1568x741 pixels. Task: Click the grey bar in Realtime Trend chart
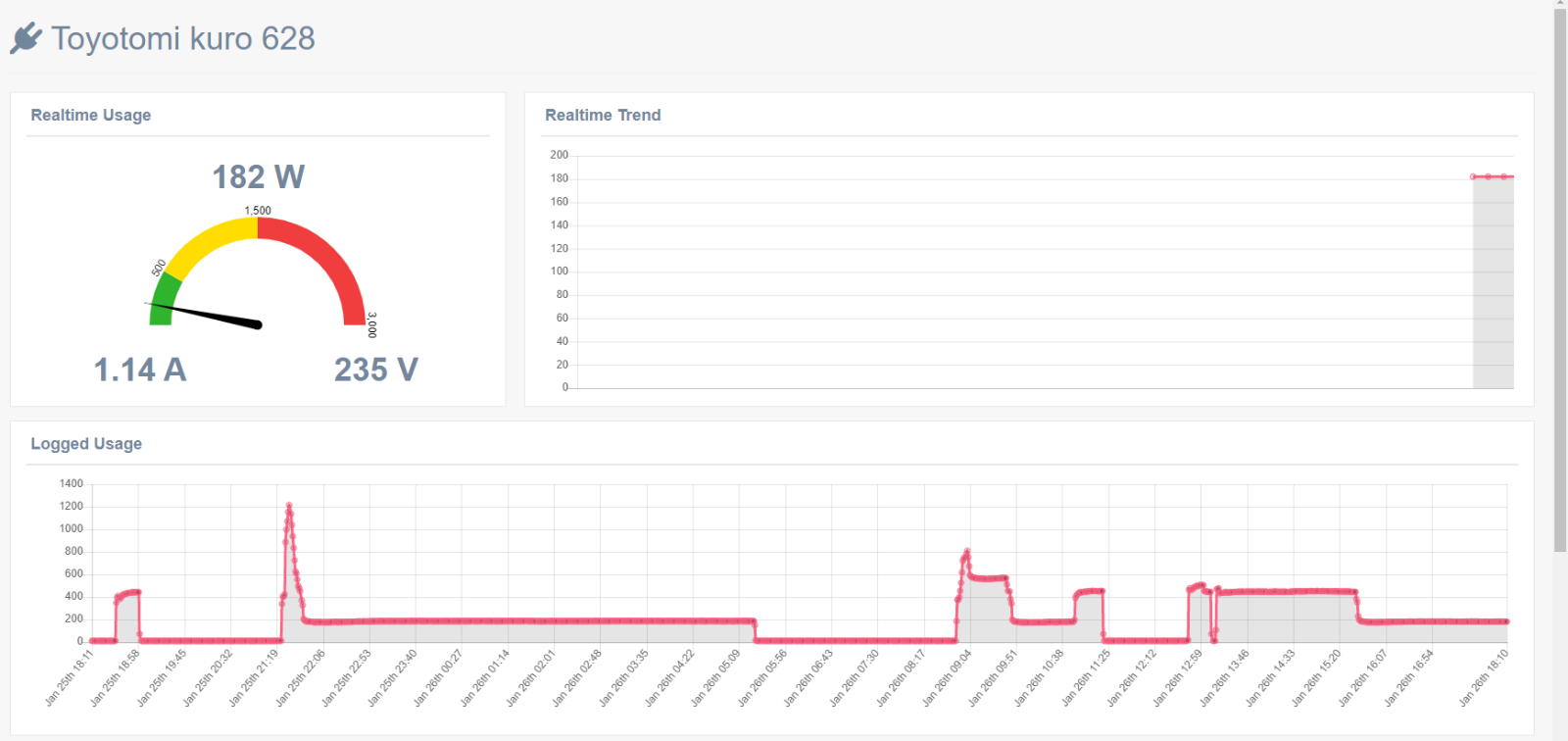1493,284
